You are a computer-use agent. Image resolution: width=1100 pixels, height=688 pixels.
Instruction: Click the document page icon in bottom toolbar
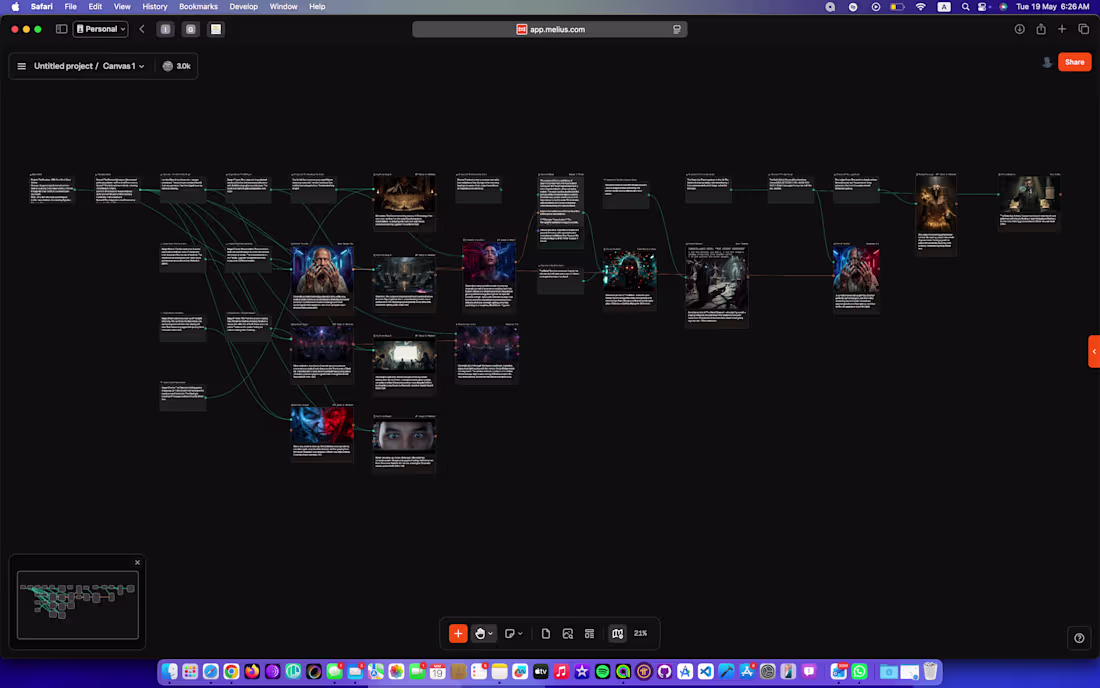546,633
